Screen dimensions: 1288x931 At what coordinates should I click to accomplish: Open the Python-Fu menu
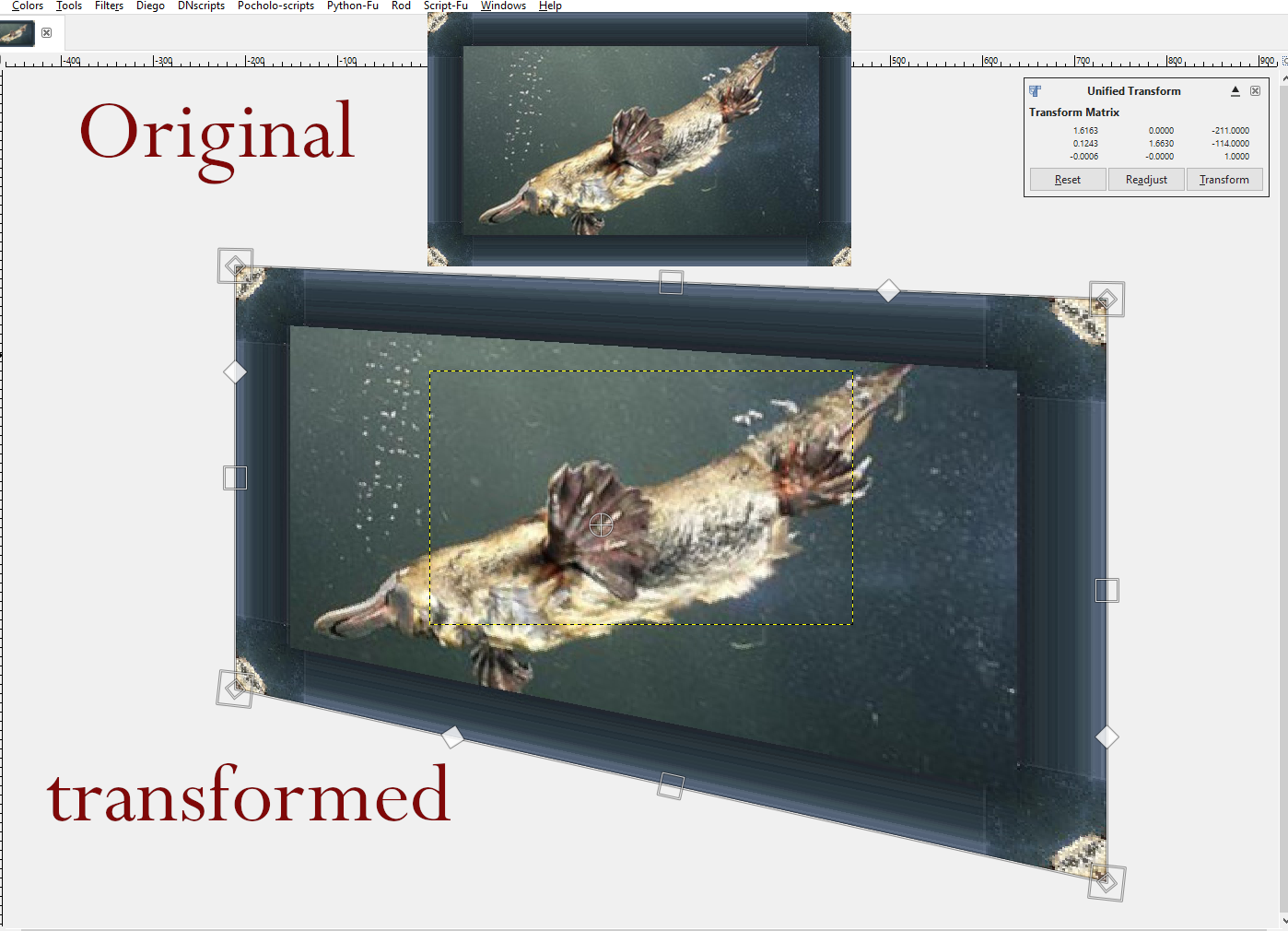(352, 6)
